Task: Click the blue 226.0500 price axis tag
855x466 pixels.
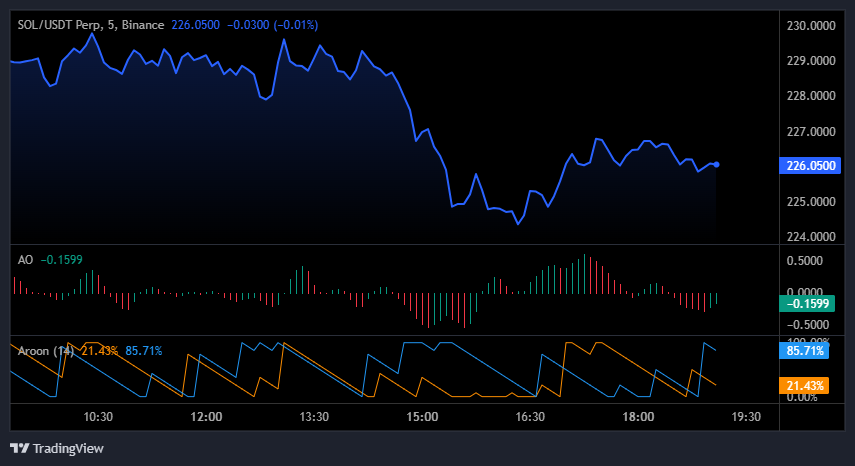Action: [810, 166]
